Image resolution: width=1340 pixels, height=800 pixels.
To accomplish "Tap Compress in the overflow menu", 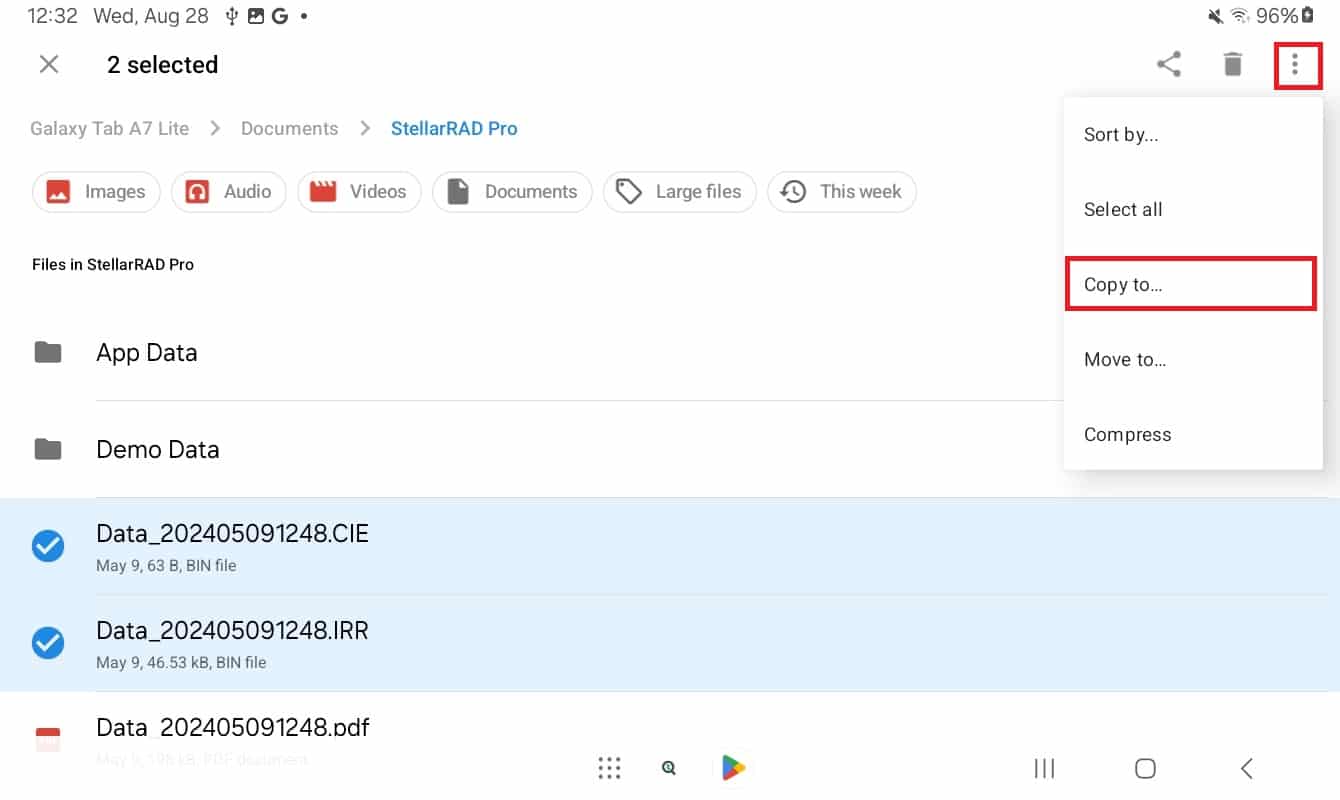I will point(1127,435).
